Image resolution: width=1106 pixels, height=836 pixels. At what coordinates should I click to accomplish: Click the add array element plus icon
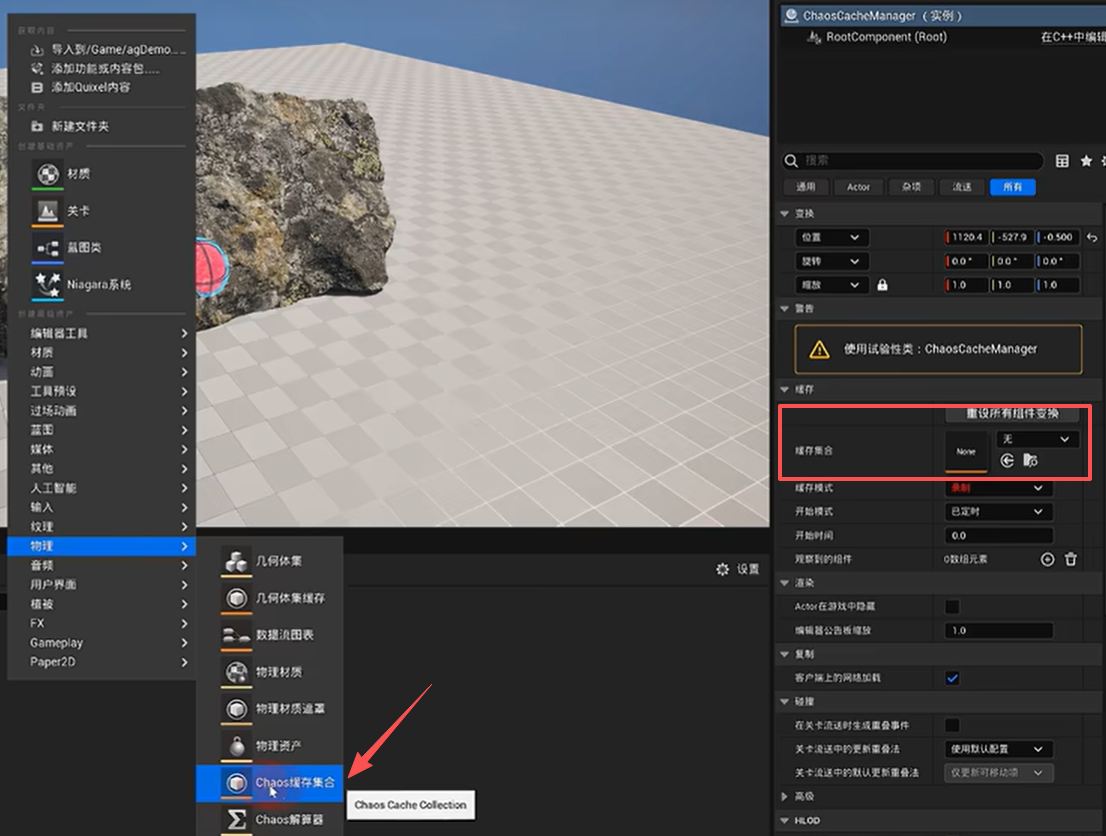pos(1047,560)
